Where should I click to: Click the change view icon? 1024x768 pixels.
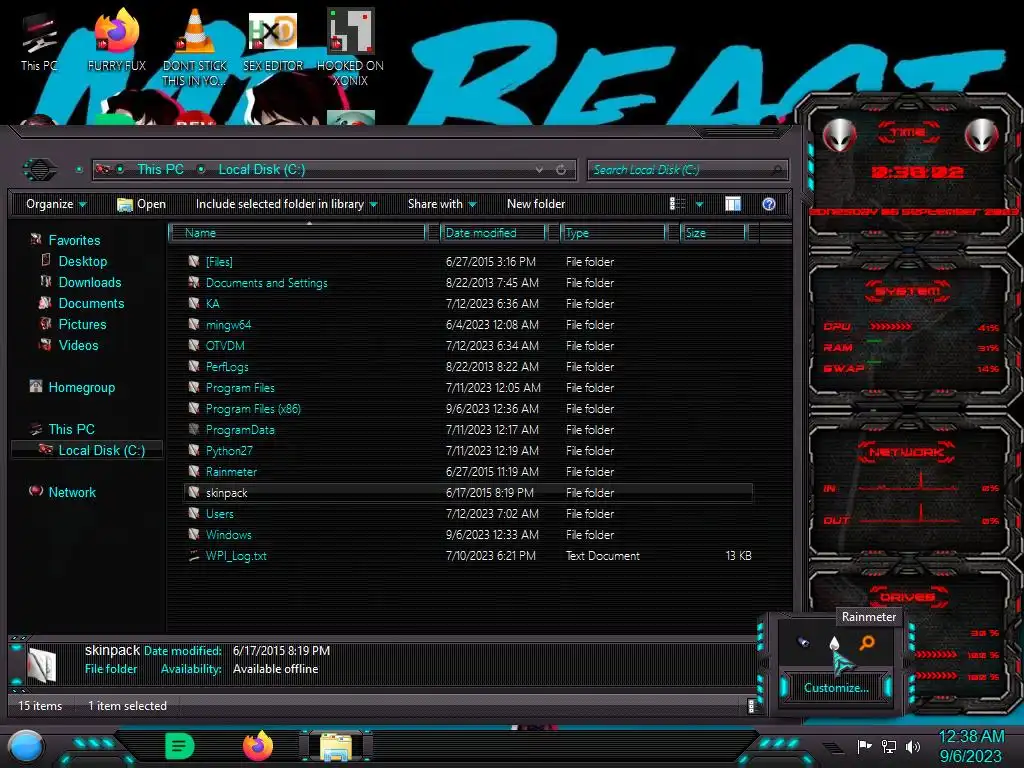(x=678, y=204)
